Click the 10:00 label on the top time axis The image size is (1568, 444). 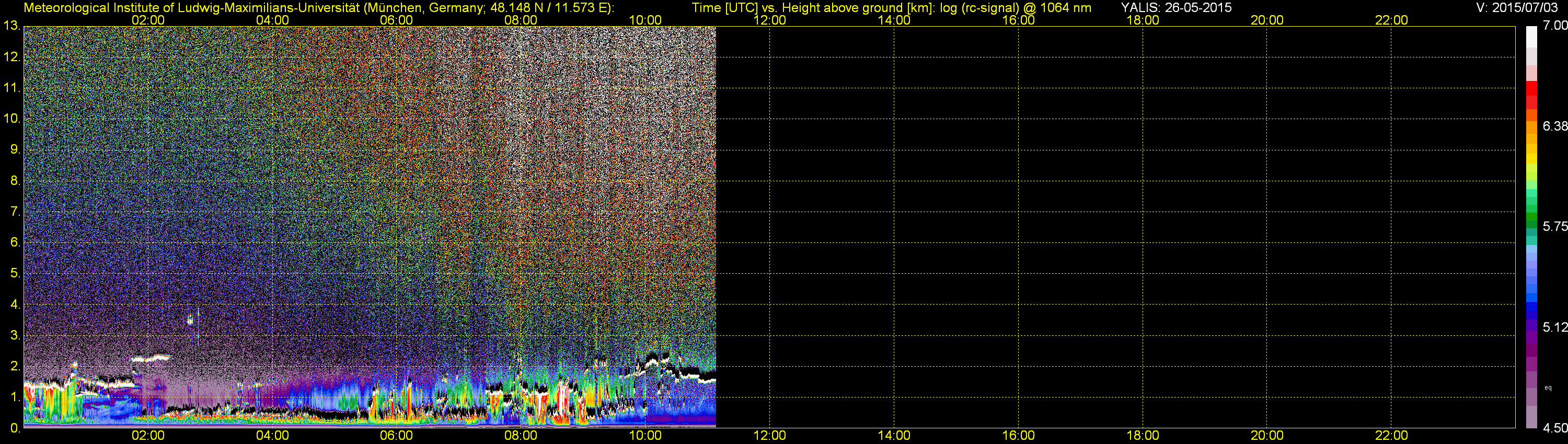pyautogui.click(x=645, y=20)
